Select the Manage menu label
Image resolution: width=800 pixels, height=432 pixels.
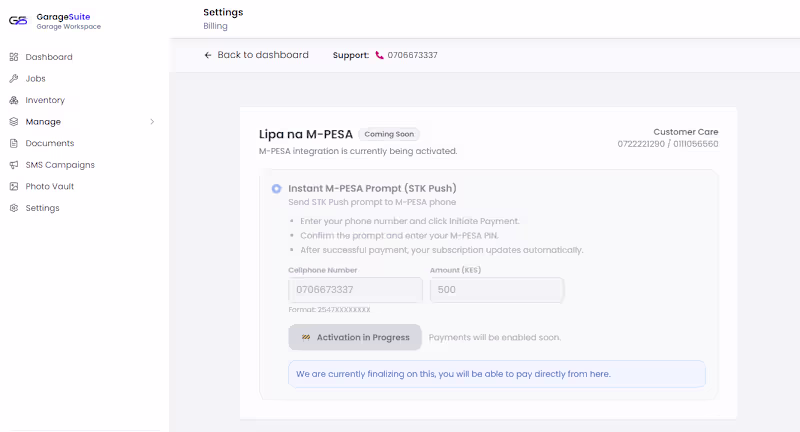click(x=43, y=121)
